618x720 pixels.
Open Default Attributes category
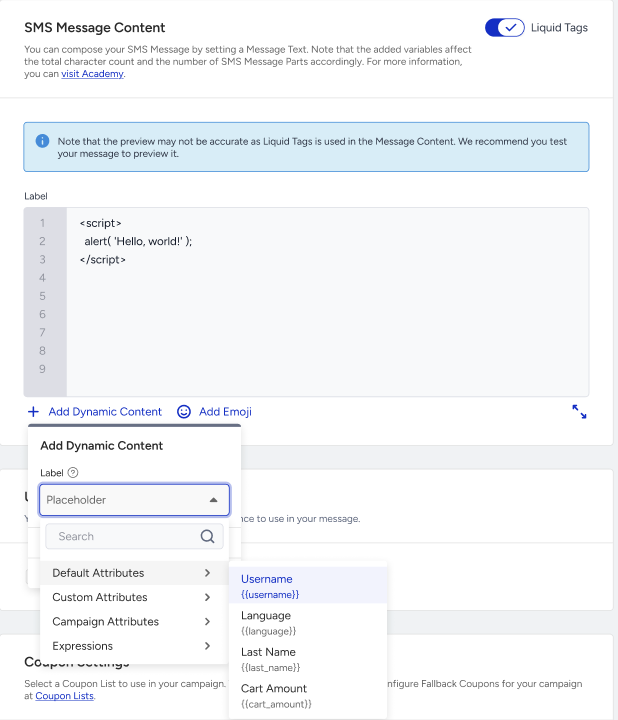coord(134,573)
